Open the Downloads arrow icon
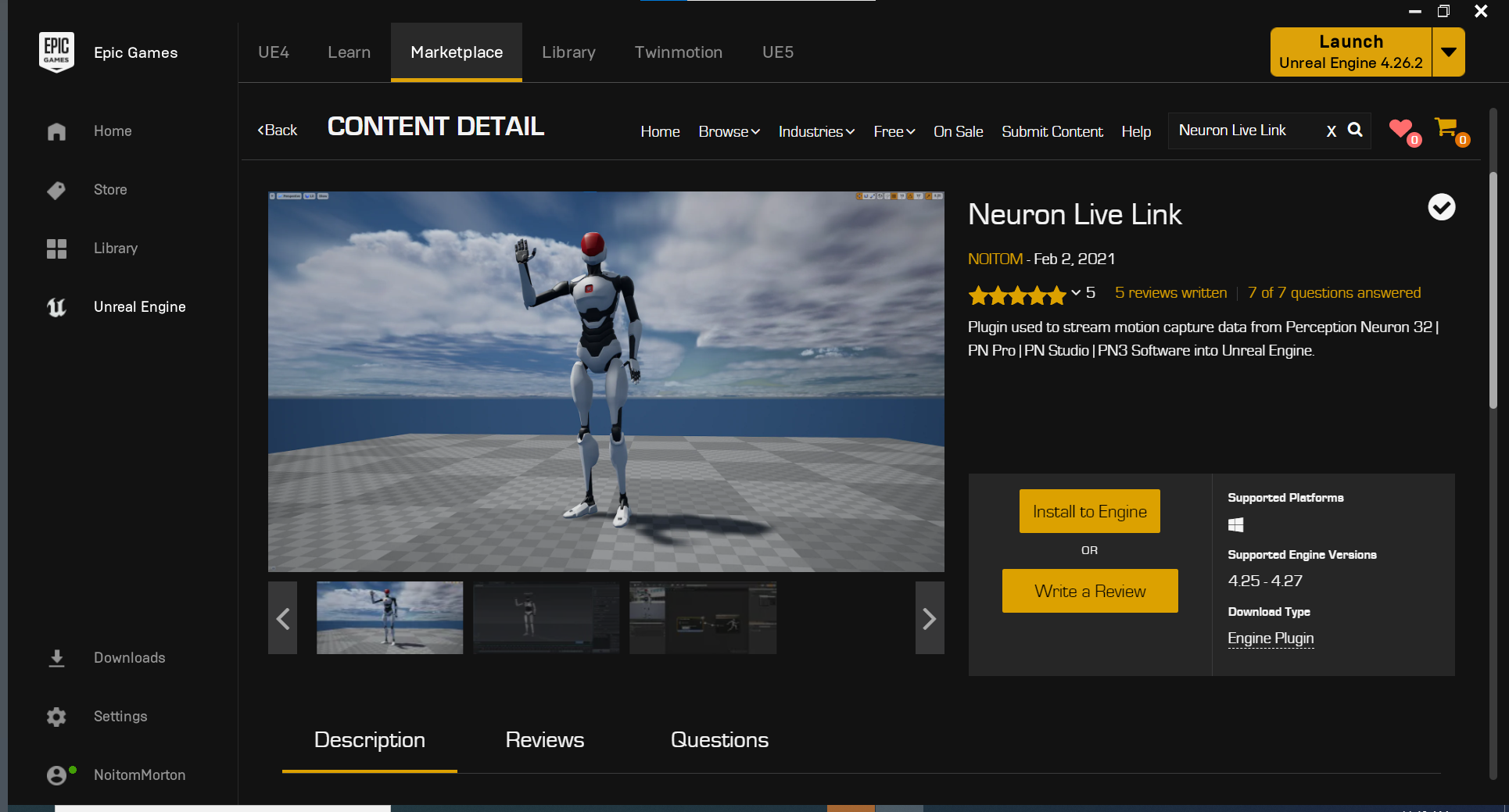The height and width of the screenshot is (812, 1509). pyautogui.click(x=56, y=658)
